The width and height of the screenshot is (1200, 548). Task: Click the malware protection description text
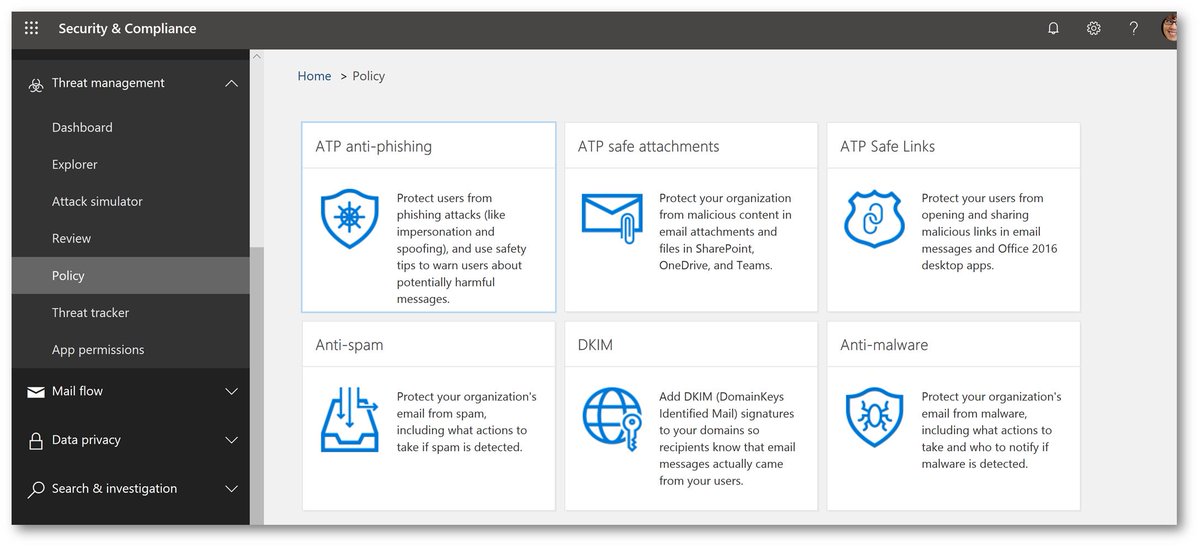click(x=991, y=430)
